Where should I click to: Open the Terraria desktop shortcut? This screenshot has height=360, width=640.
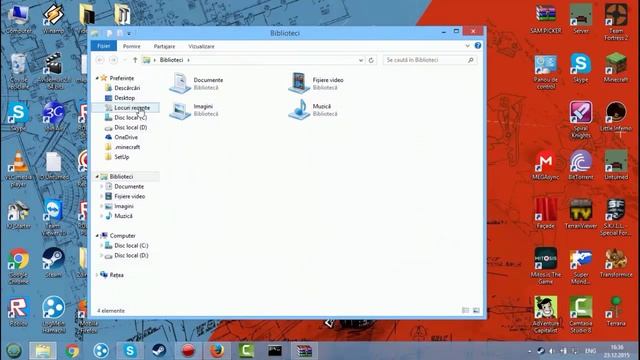(616, 311)
